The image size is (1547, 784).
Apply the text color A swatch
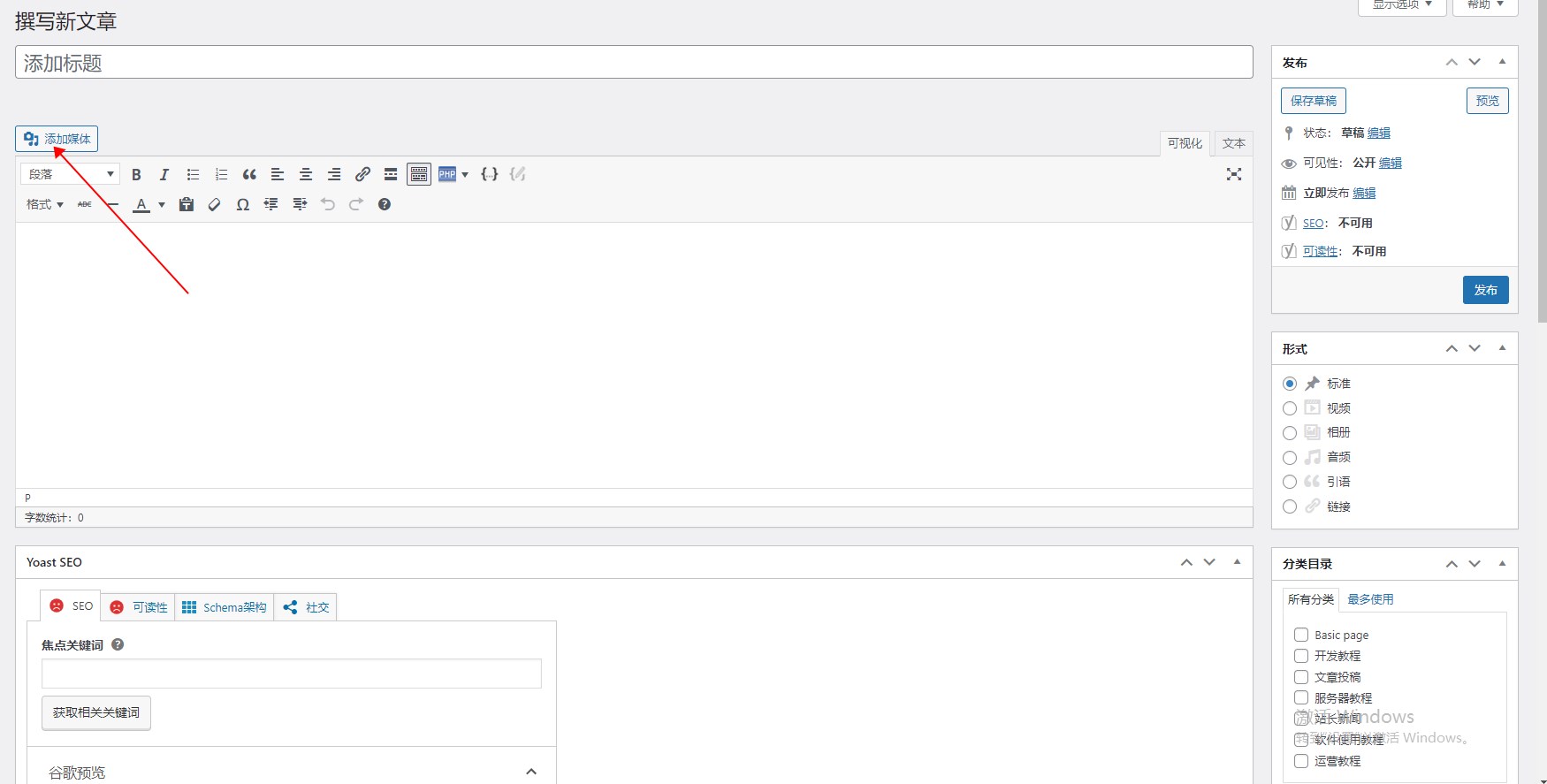(x=141, y=204)
